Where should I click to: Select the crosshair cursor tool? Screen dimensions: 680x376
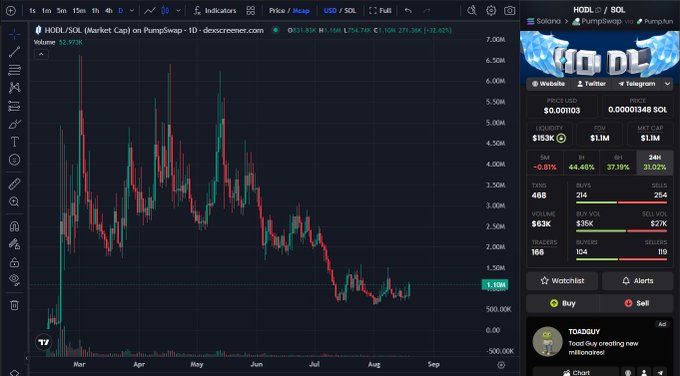point(14,34)
